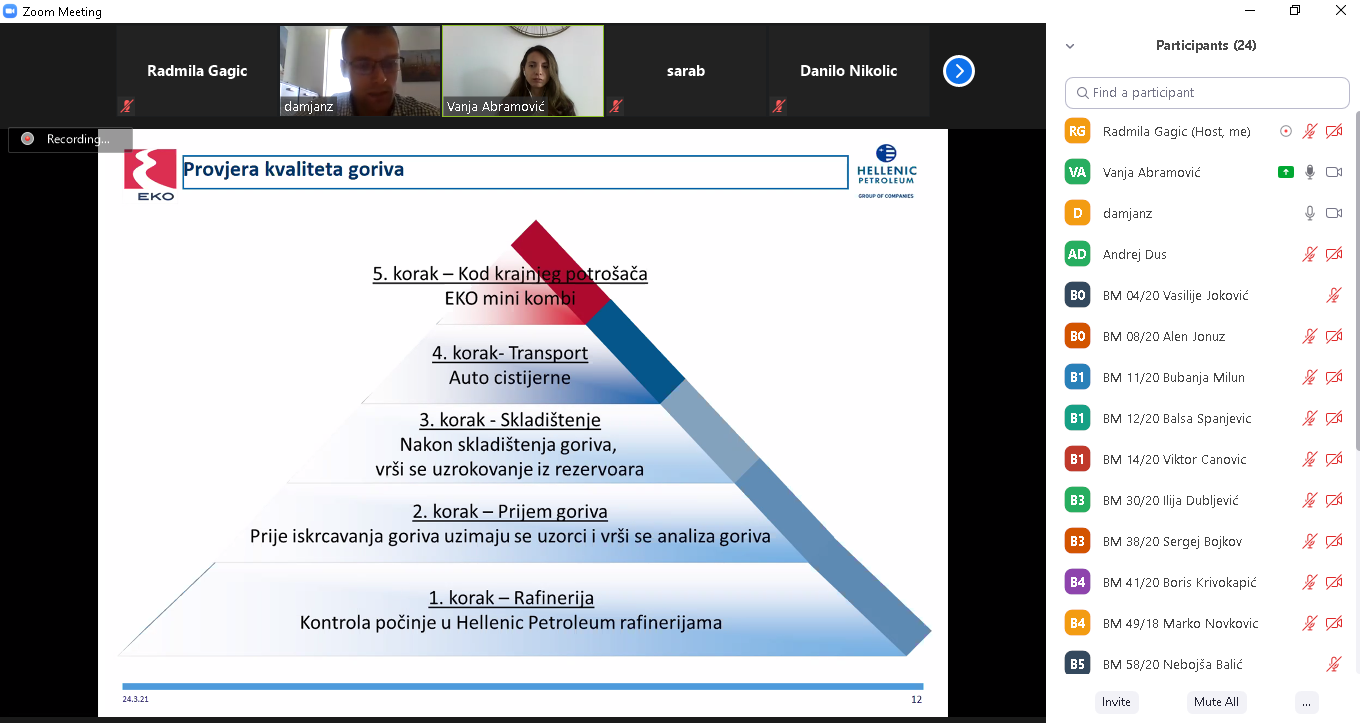1360x723 pixels.
Task: Click slide date 24.3.21 in footer
Action: click(x=135, y=700)
